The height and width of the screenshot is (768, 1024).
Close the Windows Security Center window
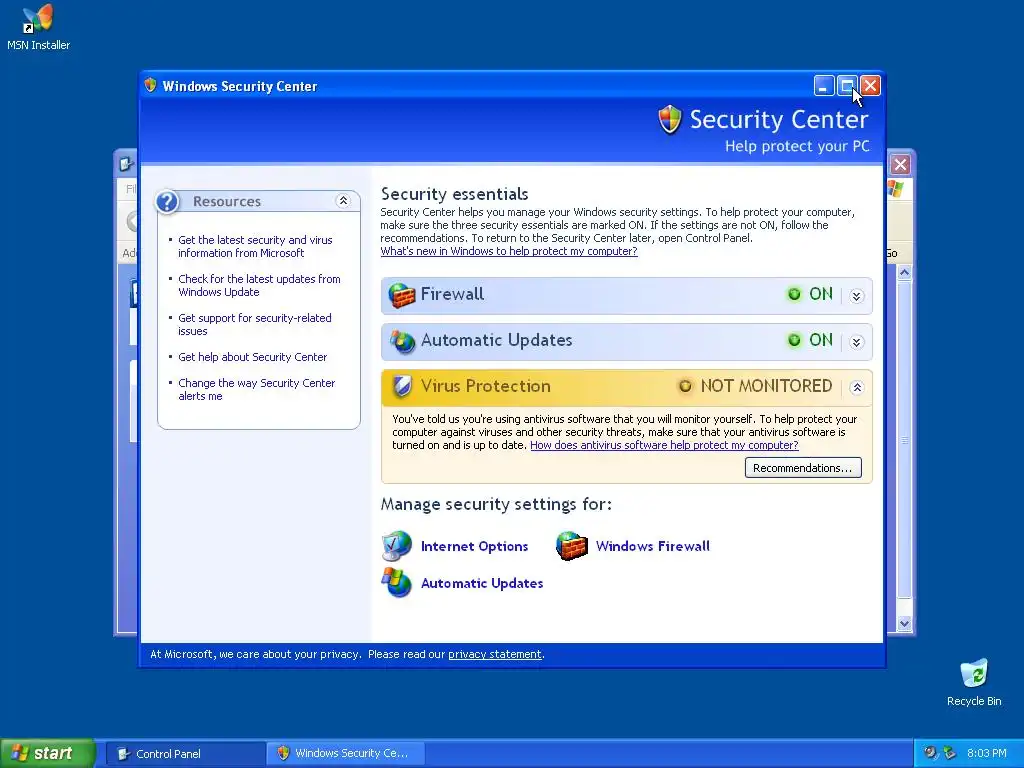pos(870,86)
